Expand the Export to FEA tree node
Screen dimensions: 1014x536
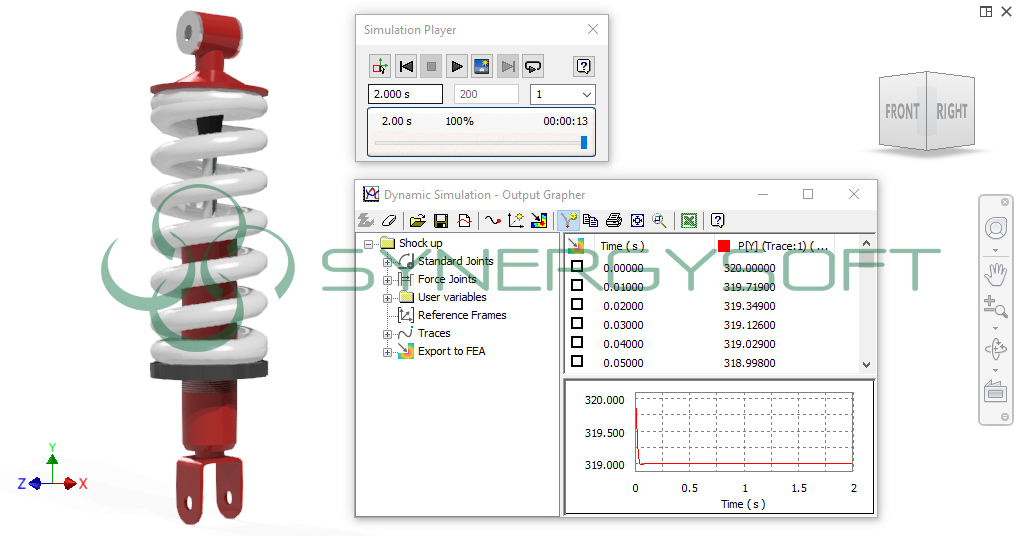click(387, 352)
